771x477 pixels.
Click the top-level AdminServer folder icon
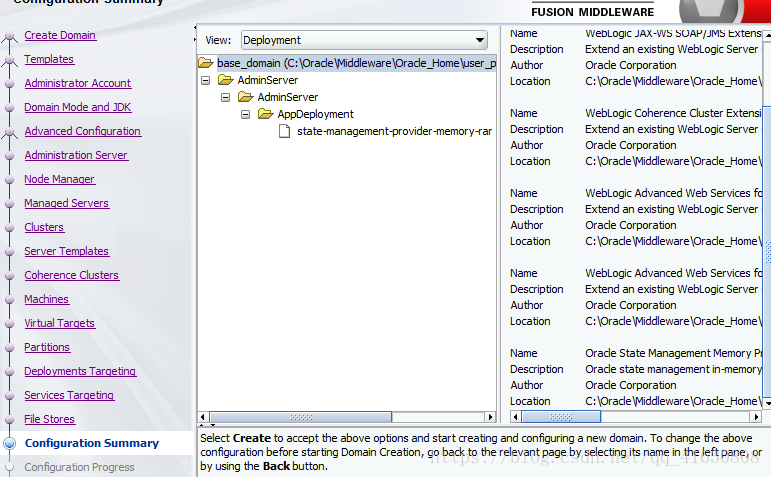tap(226, 80)
